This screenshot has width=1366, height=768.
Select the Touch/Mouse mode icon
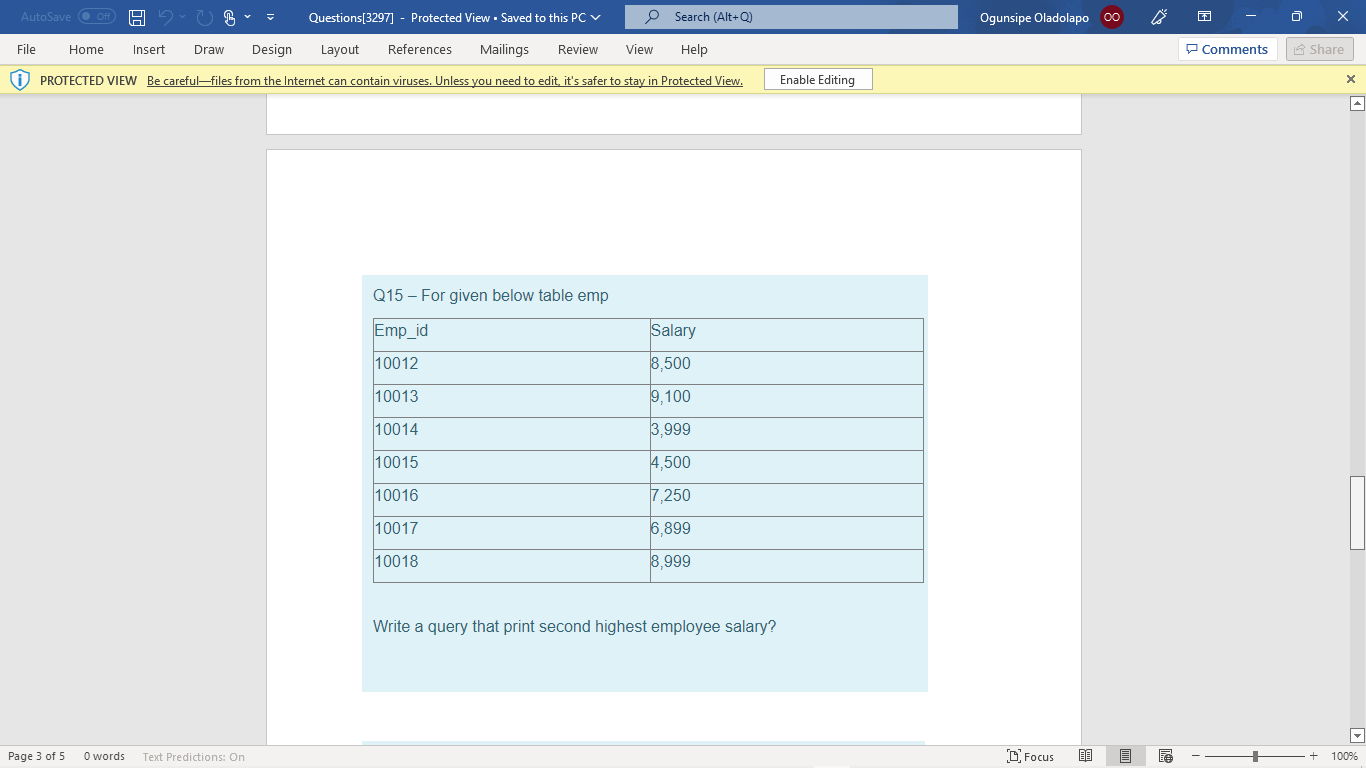pyautogui.click(x=231, y=17)
